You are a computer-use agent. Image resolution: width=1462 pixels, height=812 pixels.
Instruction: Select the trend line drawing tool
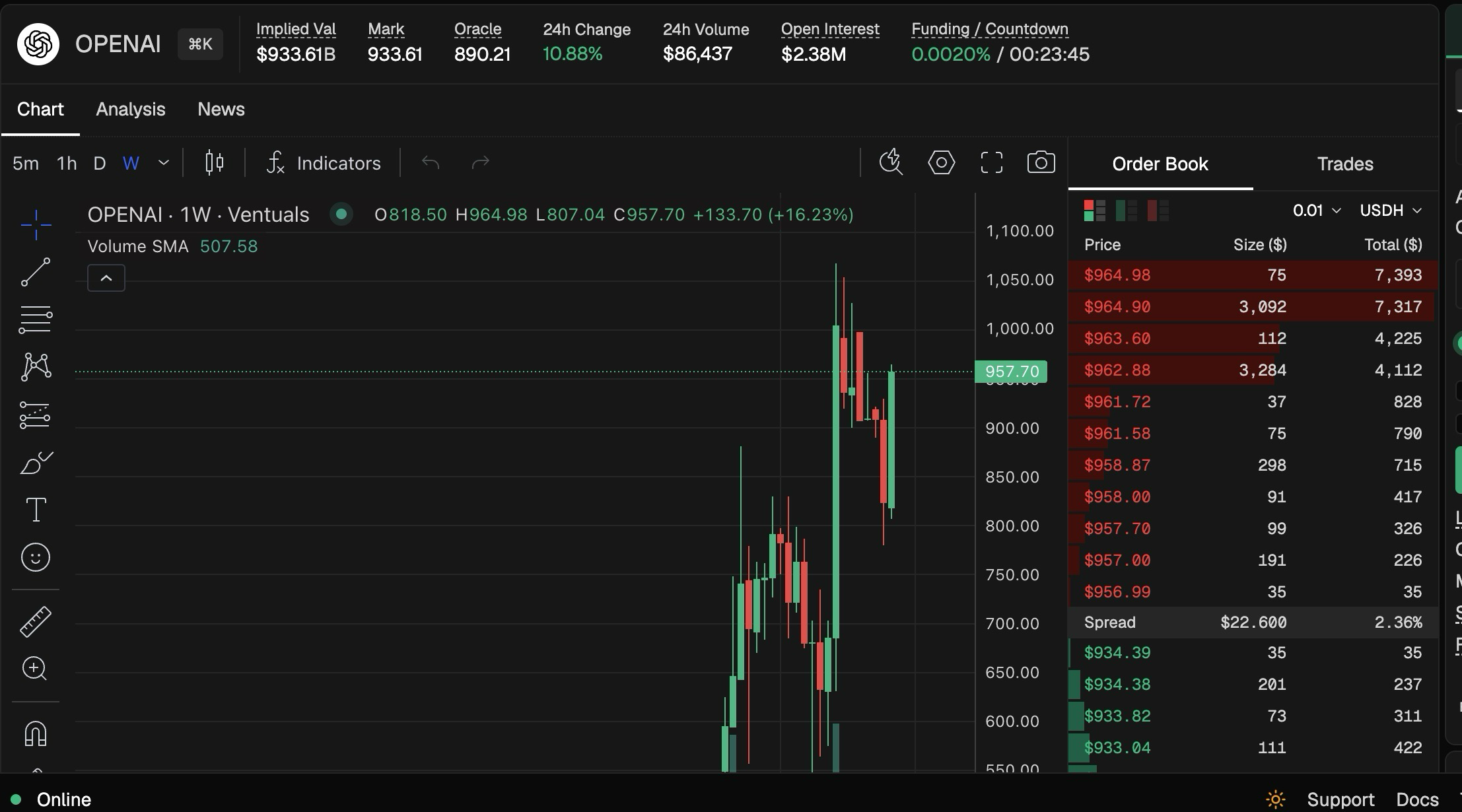coord(36,272)
